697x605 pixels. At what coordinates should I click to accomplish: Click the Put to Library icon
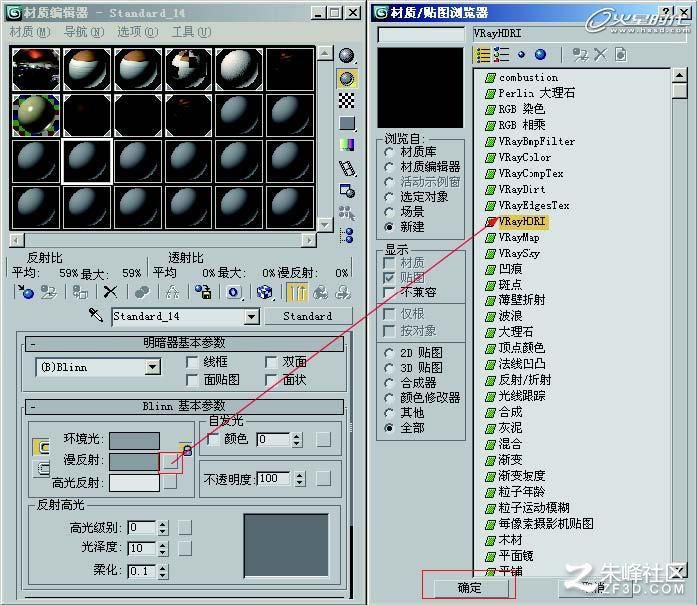click(203, 292)
